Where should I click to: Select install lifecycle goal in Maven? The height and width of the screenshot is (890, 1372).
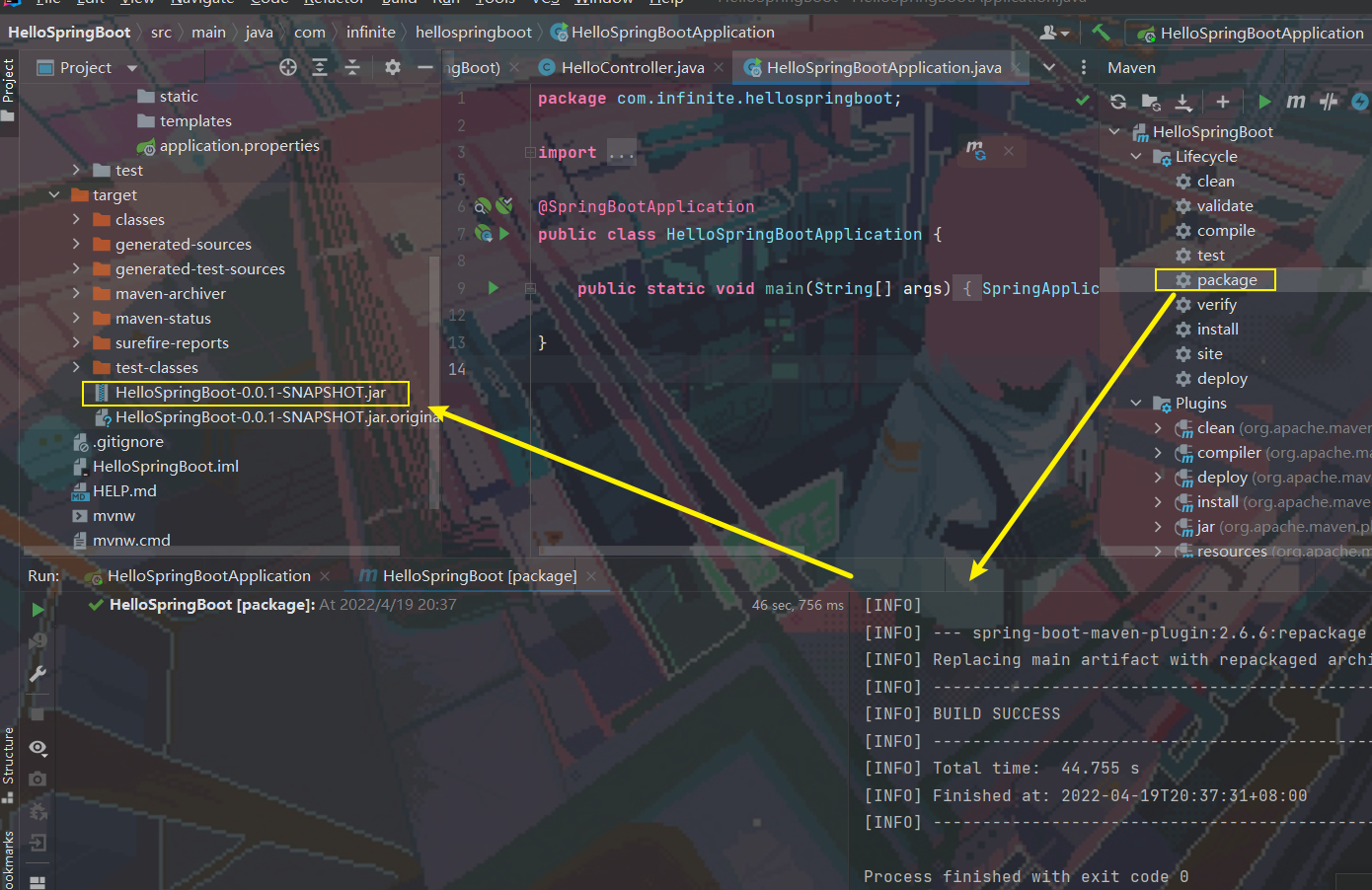[x=1217, y=329]
